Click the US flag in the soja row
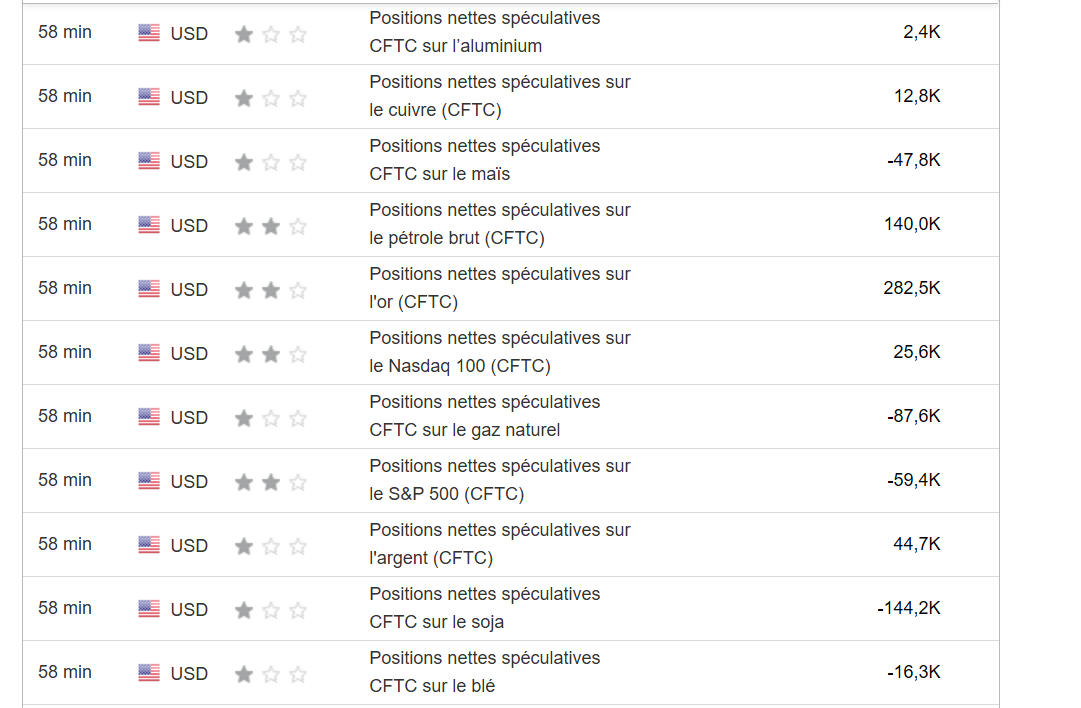The width and height of the screenshot is (1081, 708). [x=149, y=609]
